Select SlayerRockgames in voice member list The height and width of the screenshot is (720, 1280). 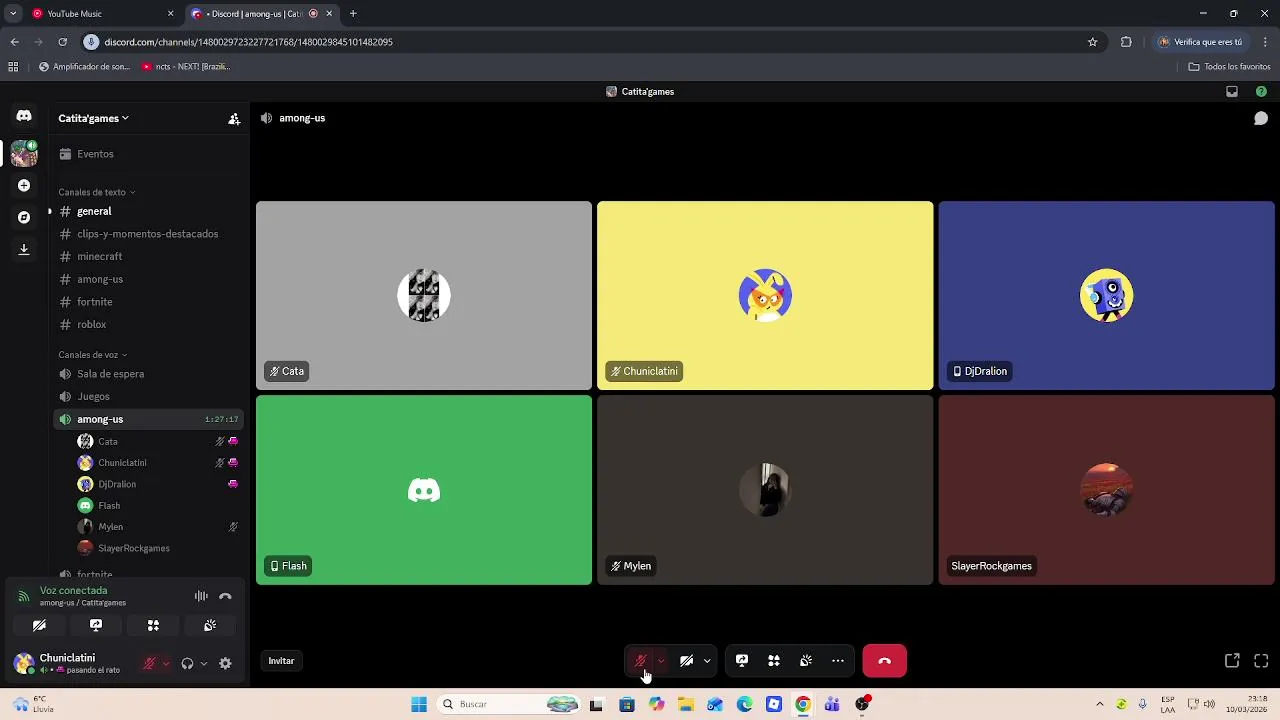(158, 548)
